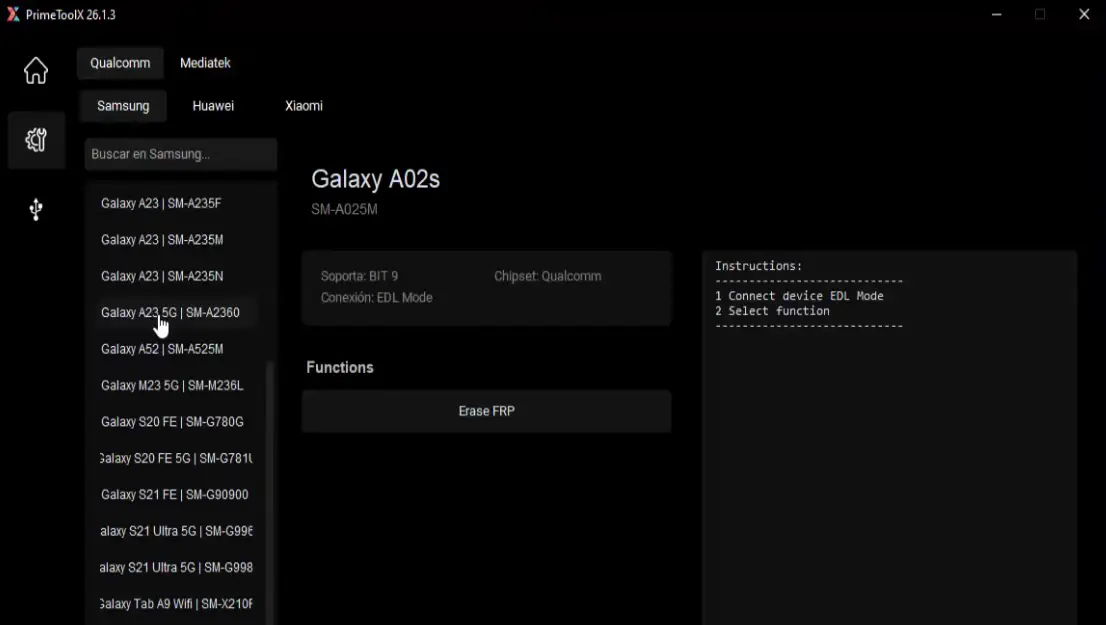This screenshot has height=625, width=1106.
Task: Switch to the Mediatek tab
Action: [205, 63]
